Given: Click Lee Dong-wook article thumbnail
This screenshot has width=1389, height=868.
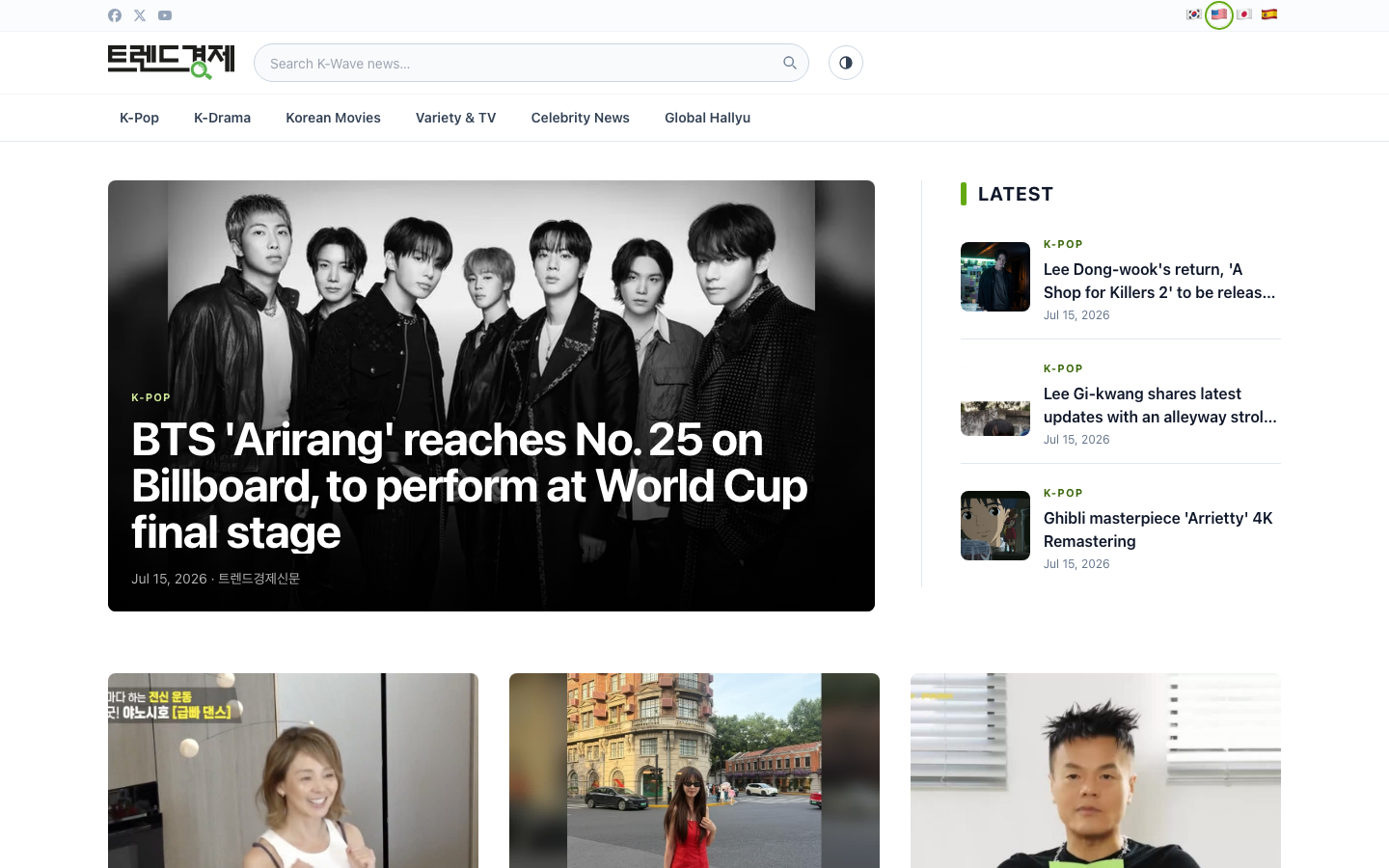Looking at the screenshot, I should [995, 277].
